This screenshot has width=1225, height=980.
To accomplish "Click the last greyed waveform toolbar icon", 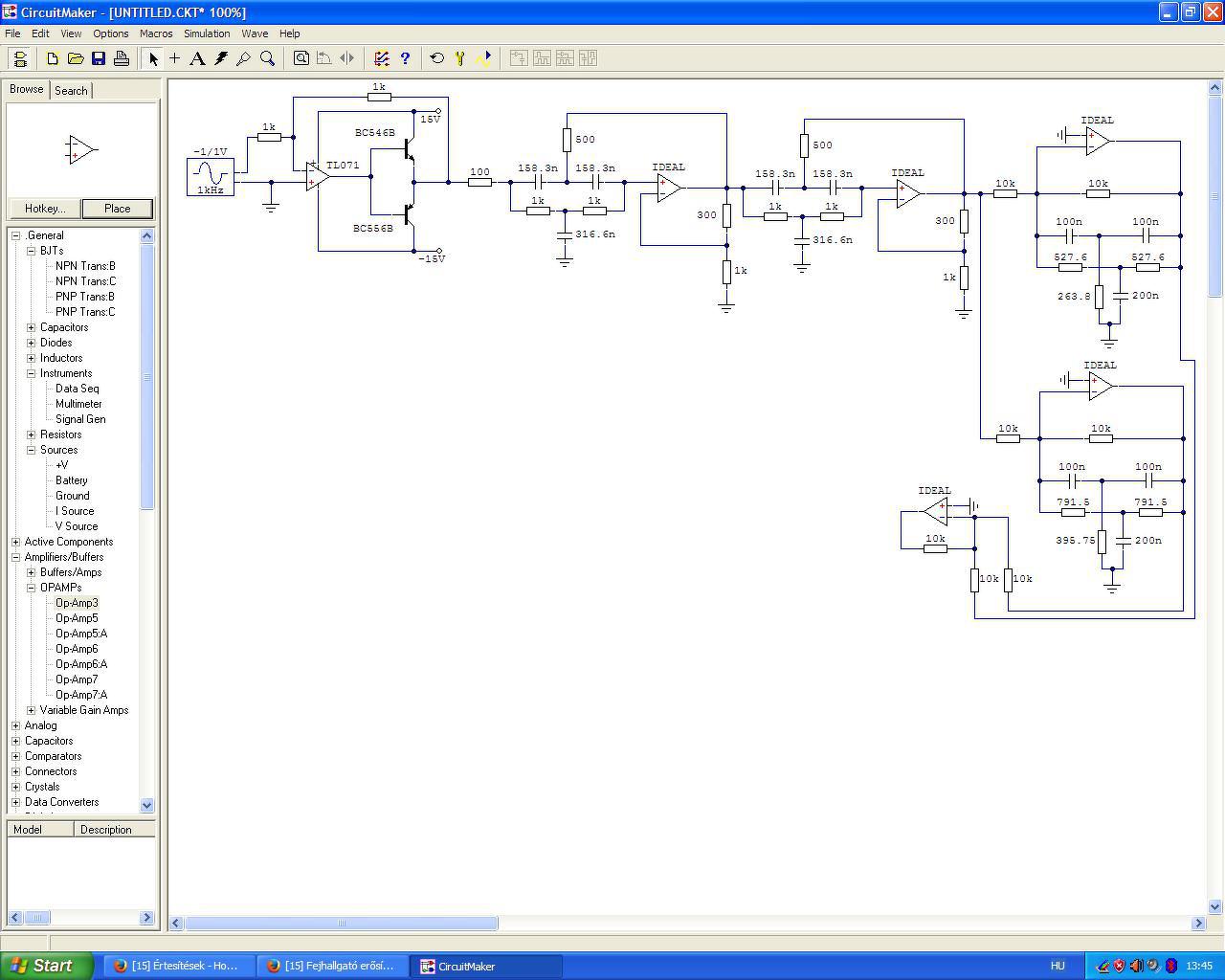I will click(x=587, y=58).
